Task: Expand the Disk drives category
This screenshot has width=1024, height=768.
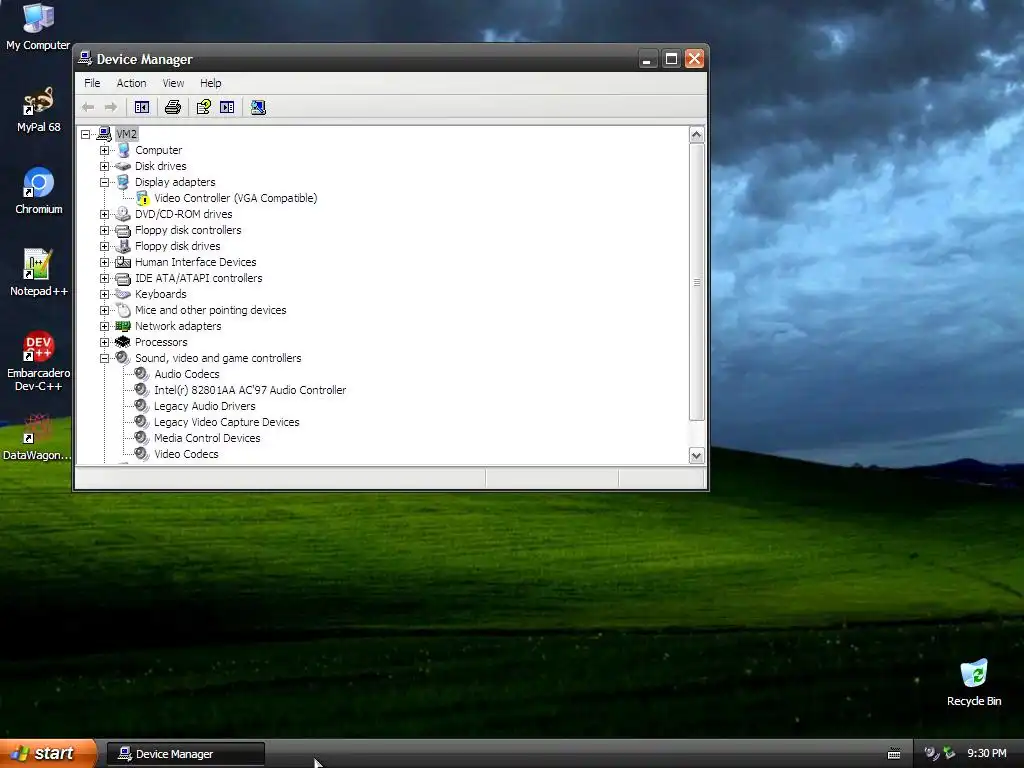Action: point(104,167)
